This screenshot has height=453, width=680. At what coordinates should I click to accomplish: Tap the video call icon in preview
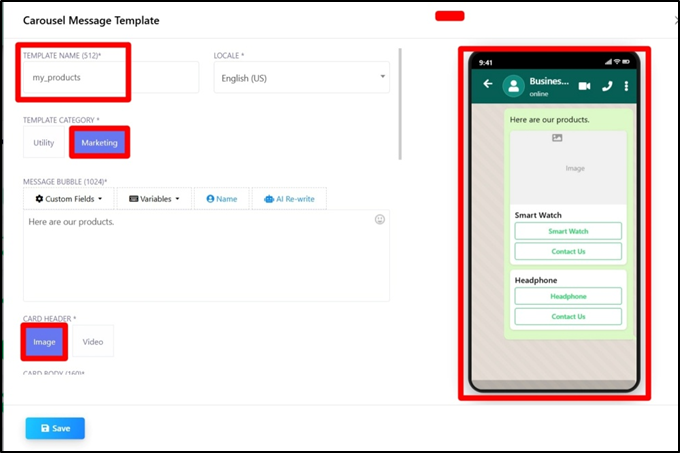(x=584, y=86)
